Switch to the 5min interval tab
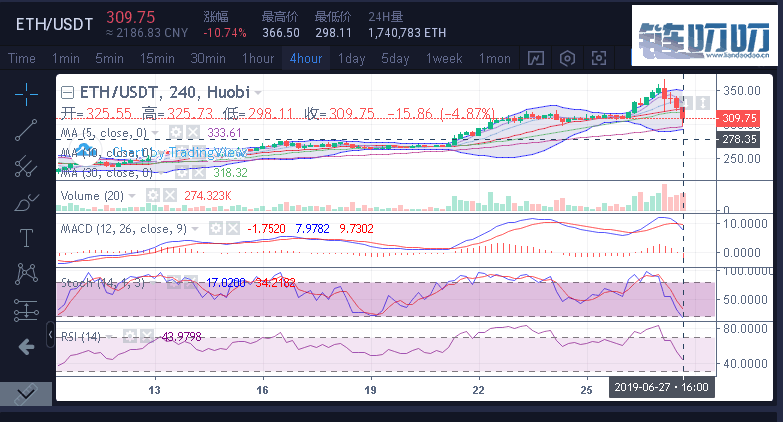 [109, 58]
